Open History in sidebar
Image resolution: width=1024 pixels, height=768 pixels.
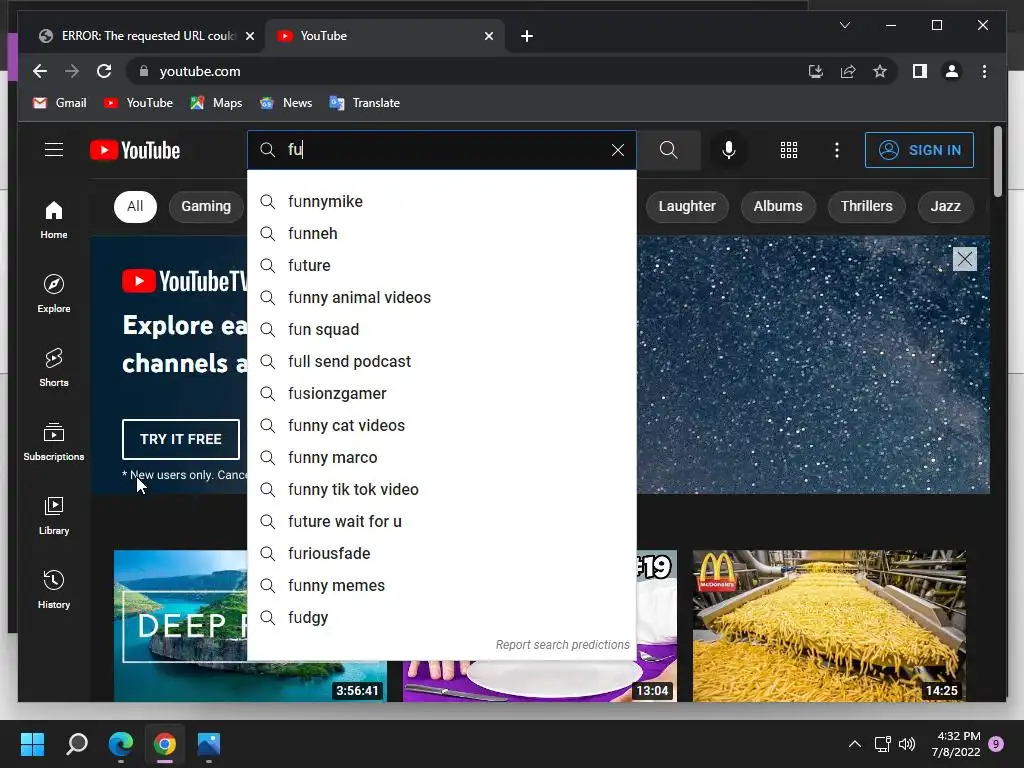pos(54,590)
